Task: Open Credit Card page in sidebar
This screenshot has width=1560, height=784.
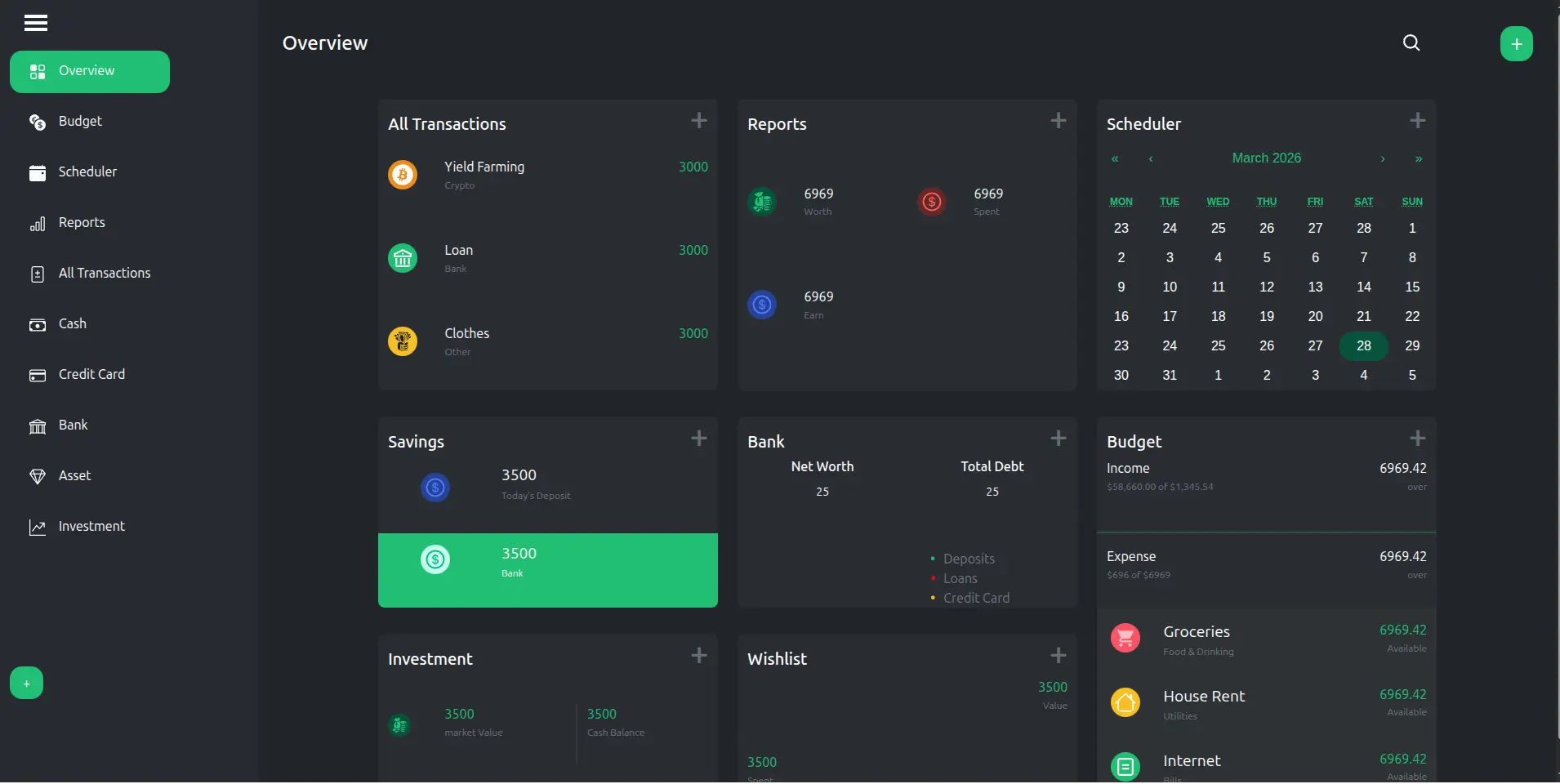Action: pyautogui.click(x=91, y=375)
